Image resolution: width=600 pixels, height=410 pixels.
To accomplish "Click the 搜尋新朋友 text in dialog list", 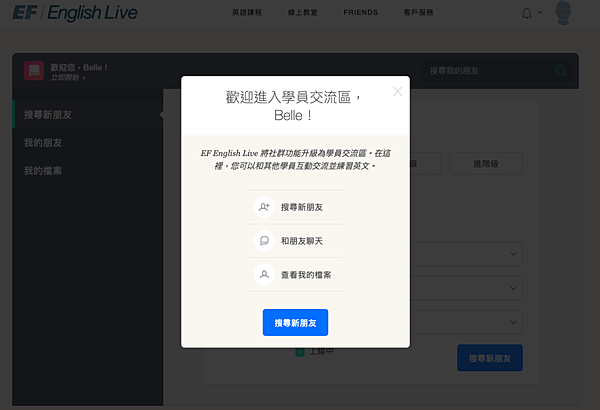I will click(302, 207).
